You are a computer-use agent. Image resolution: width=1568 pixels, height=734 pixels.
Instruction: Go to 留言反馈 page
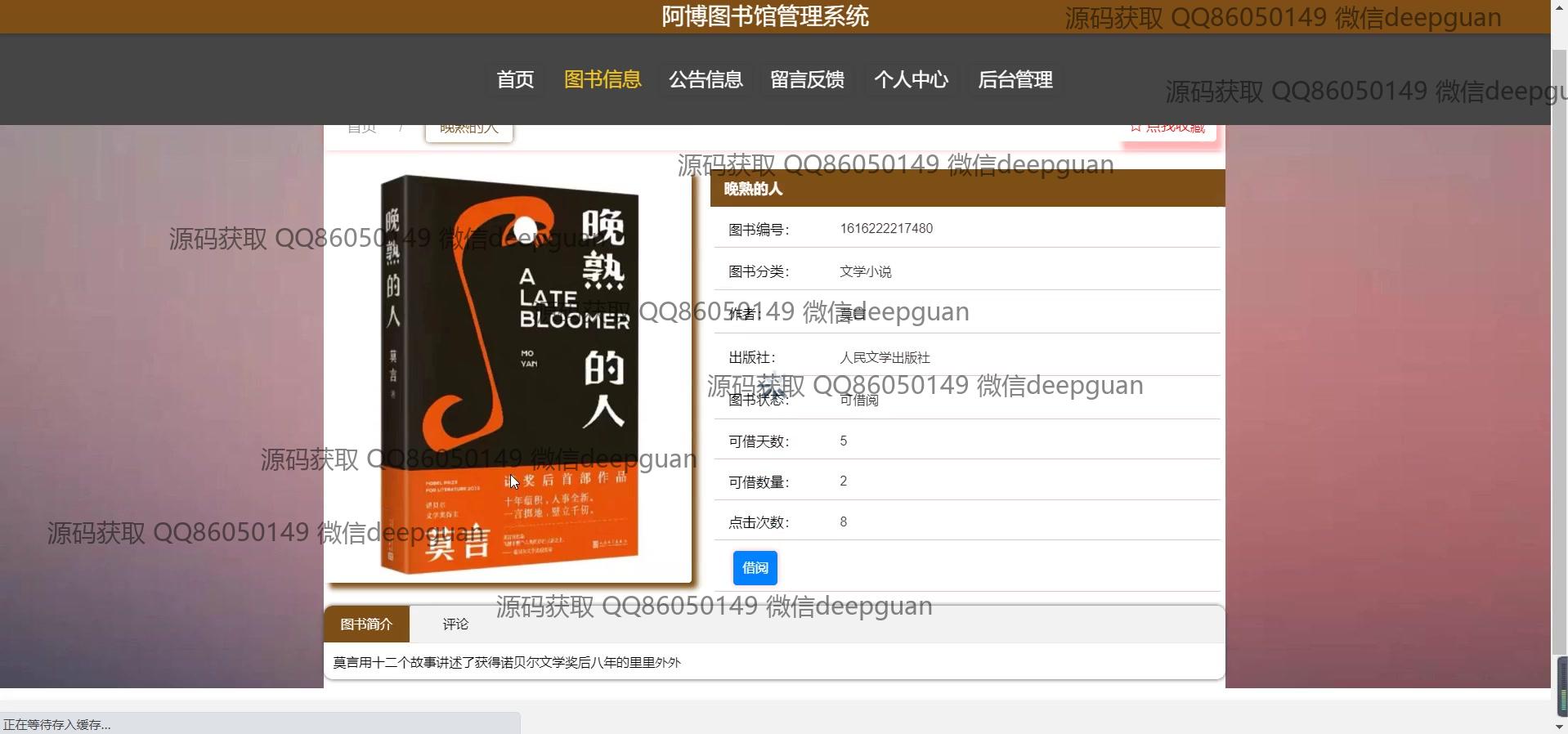coord(807,79)
